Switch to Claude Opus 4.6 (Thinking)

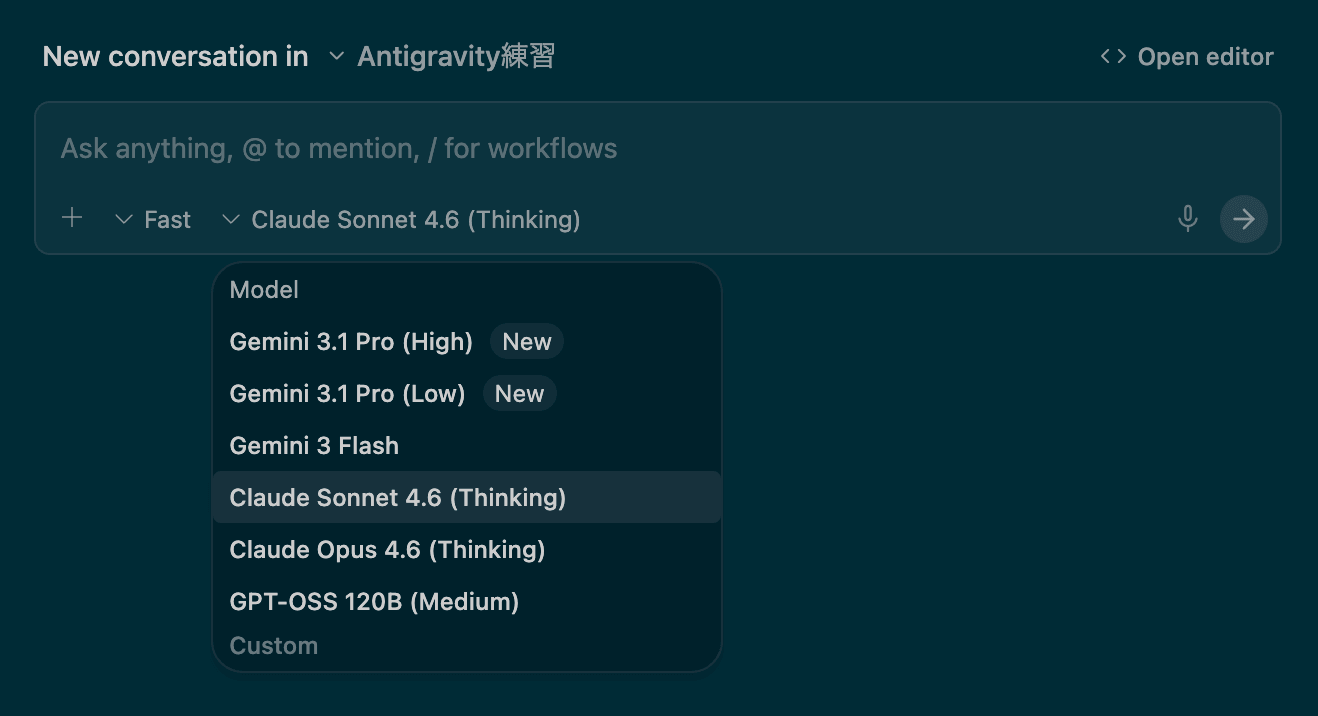387,550
